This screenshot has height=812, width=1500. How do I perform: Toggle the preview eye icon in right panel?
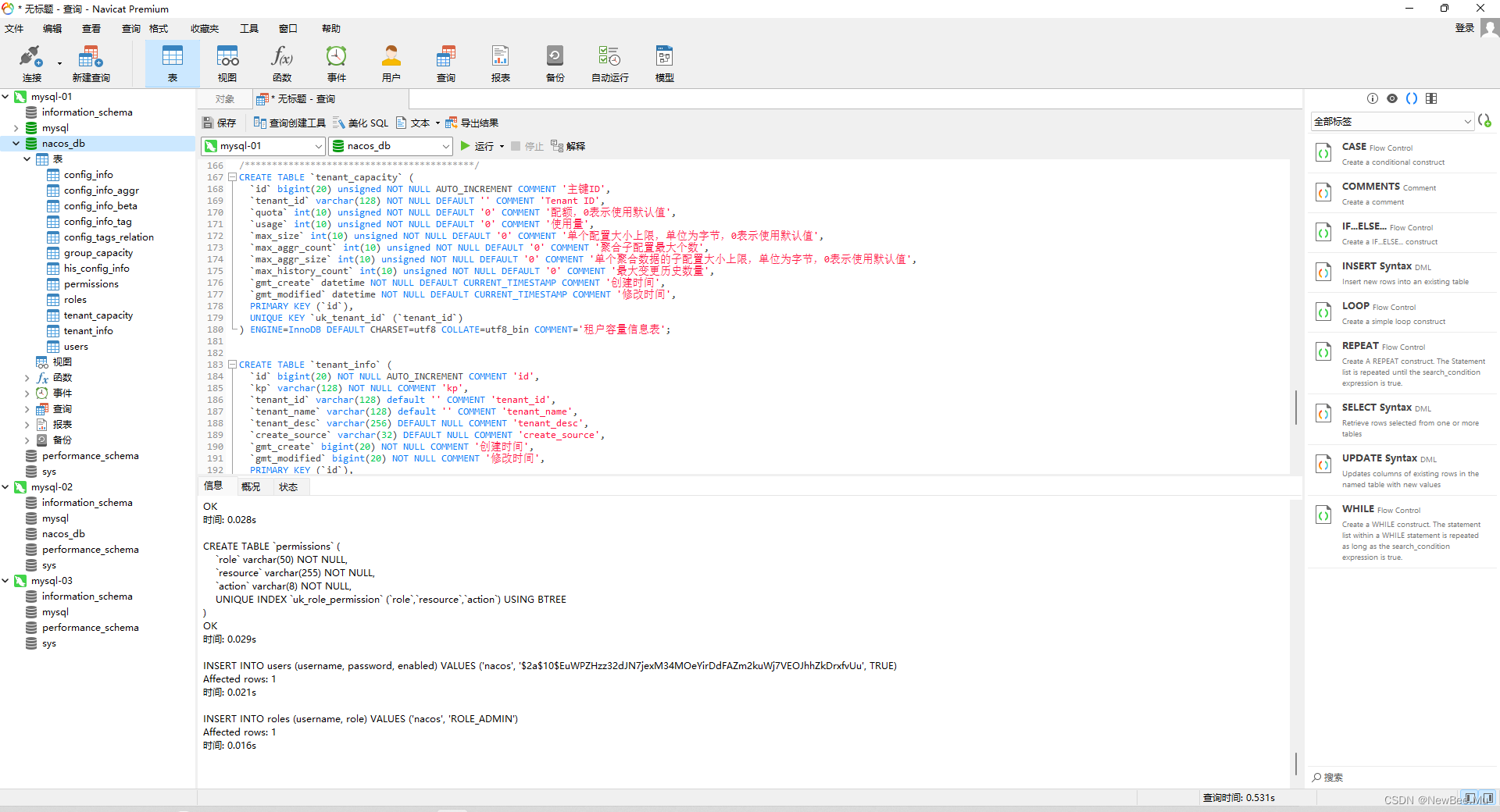coord(1392,98)
